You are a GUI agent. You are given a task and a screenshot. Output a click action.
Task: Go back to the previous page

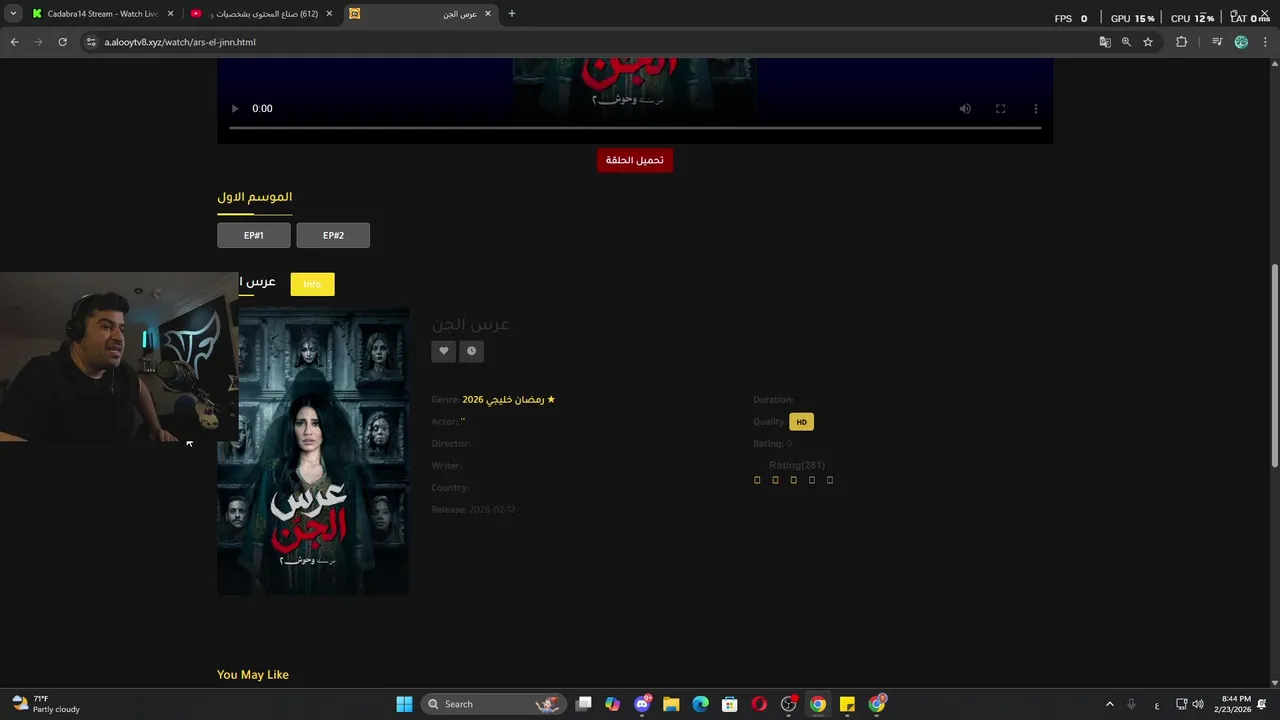[x=14, y=42]
